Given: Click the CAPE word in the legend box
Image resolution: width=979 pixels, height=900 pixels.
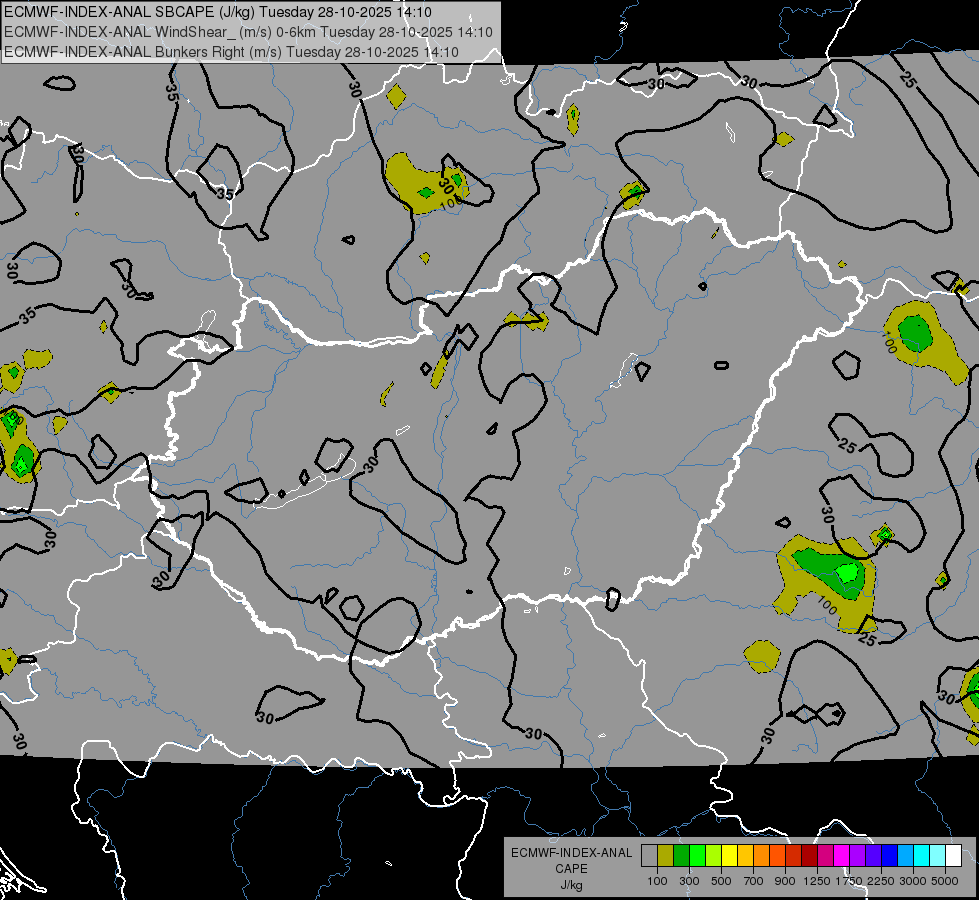Looking at the screenshot, I should point(571,869).
